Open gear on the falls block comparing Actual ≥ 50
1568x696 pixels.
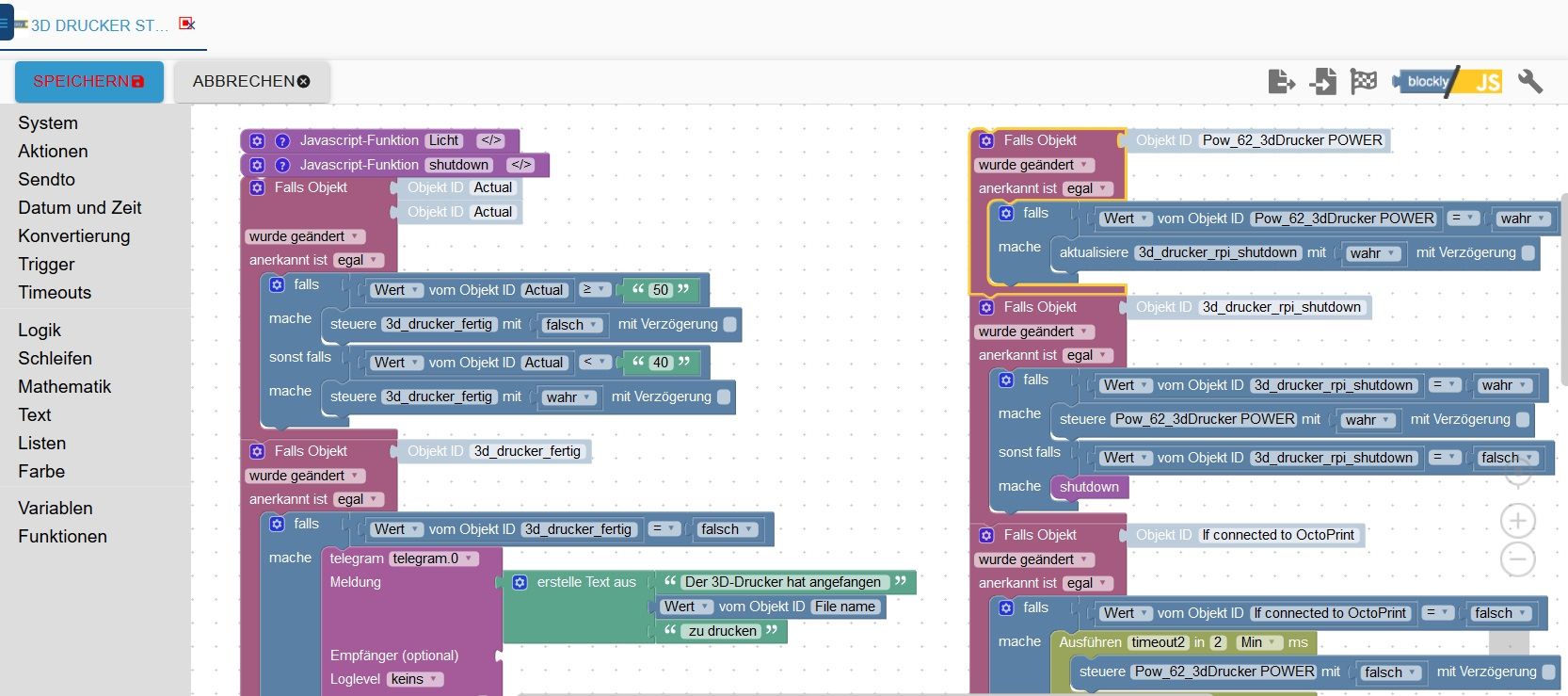277,284
